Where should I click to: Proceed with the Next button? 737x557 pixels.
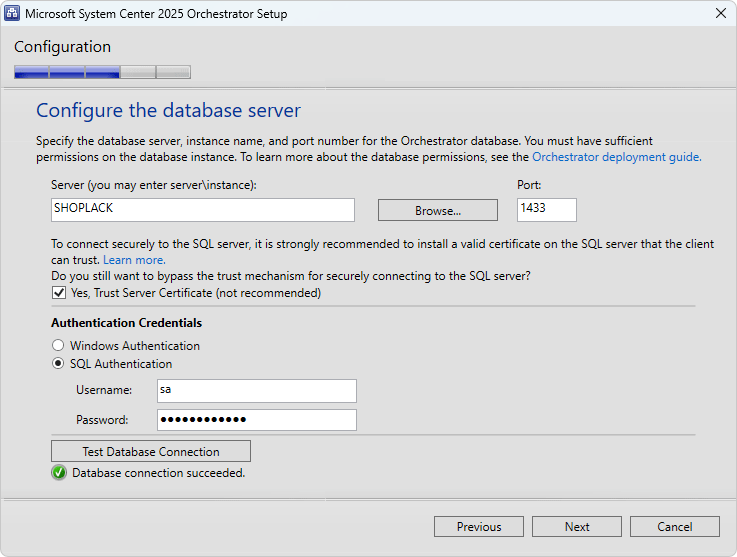pos(577,526)
